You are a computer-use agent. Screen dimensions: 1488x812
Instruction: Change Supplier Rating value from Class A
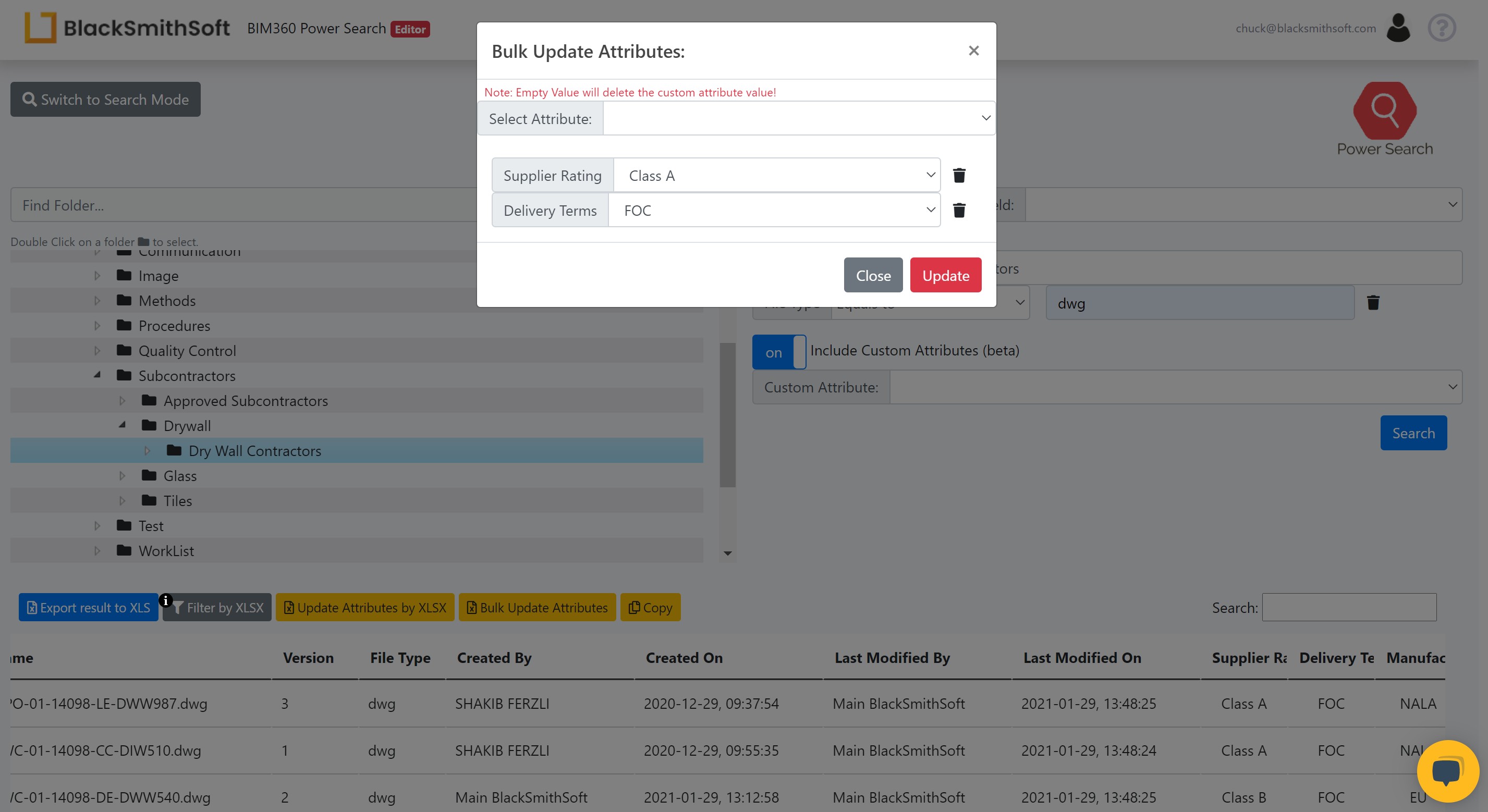click(x=776, y=176)
